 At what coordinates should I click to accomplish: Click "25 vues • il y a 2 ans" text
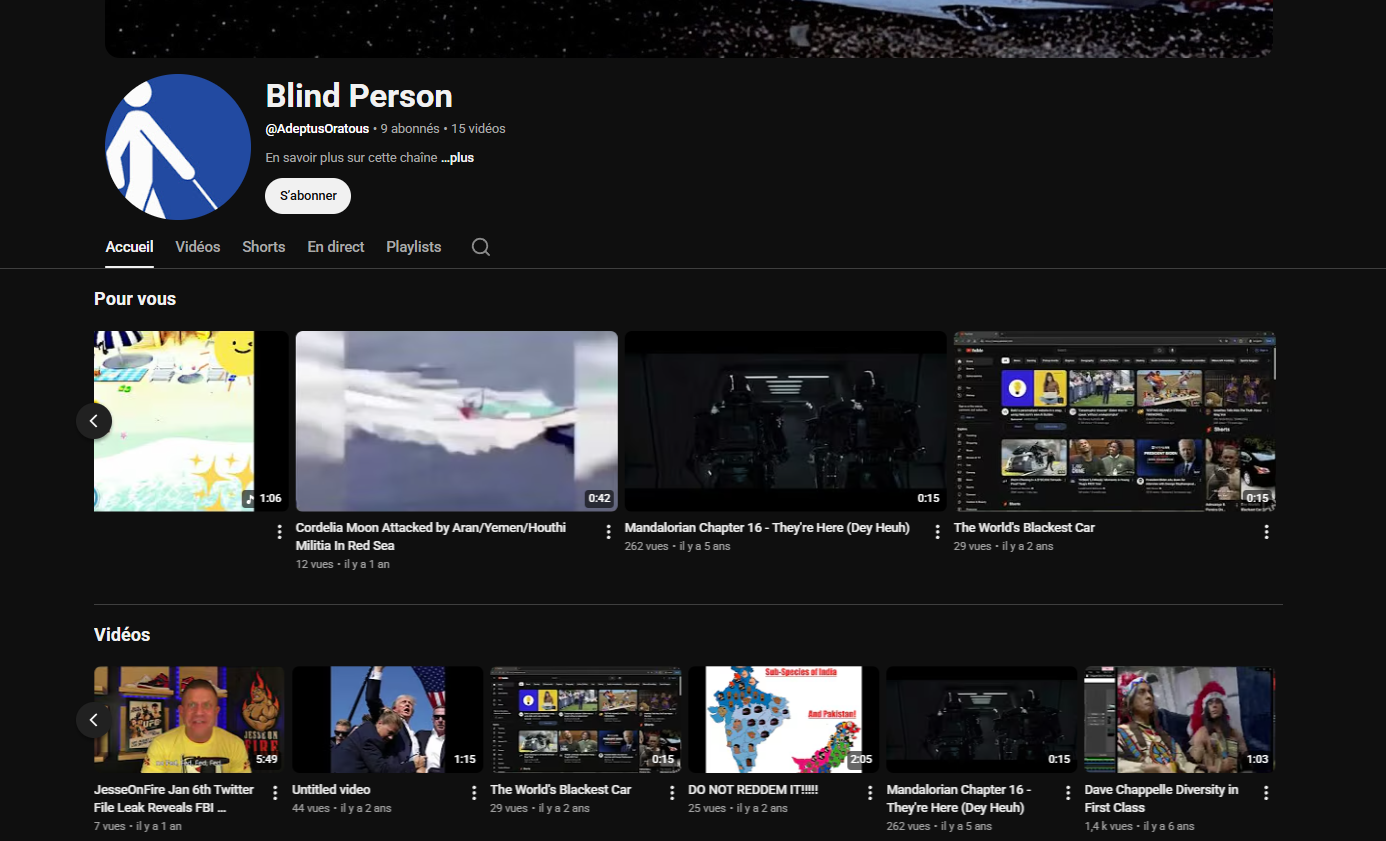coord(738,808)
